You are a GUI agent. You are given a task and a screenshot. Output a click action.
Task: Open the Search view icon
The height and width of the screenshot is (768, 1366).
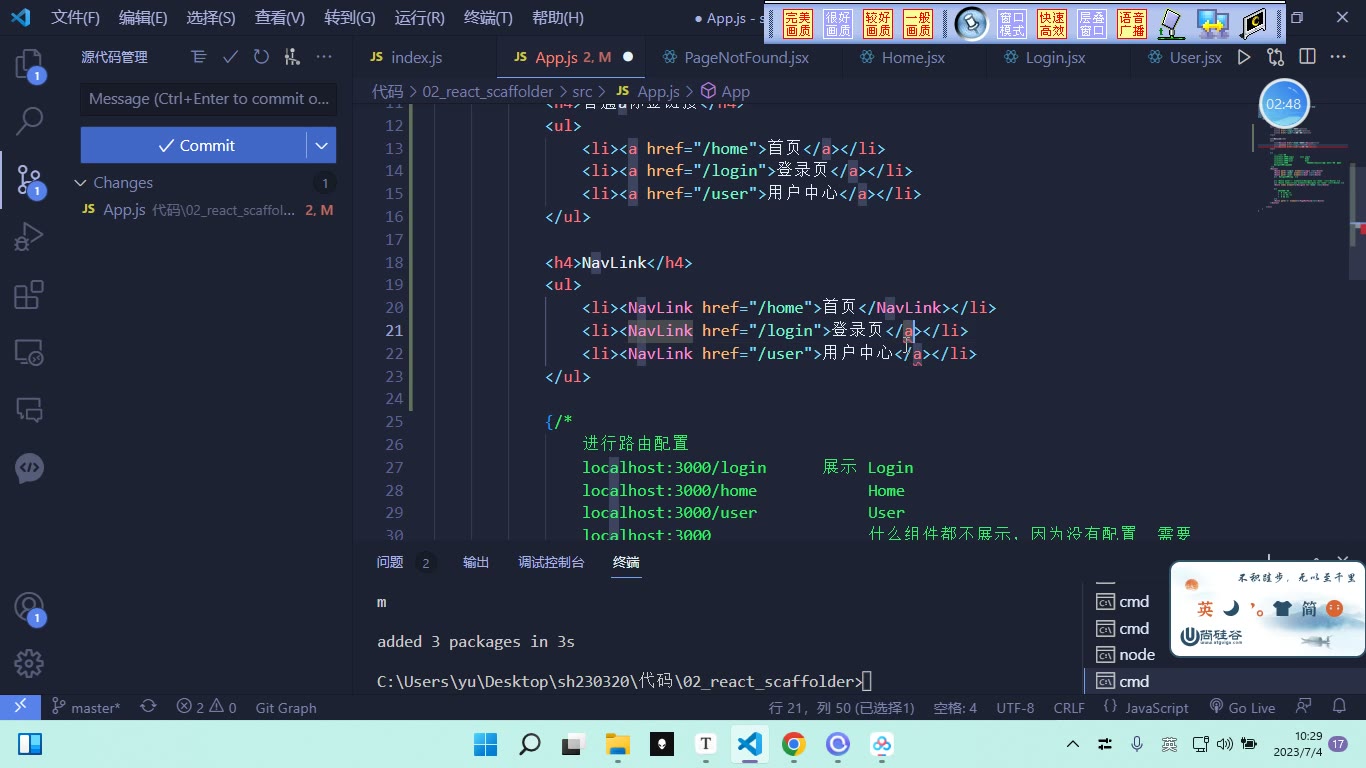coord(29,122)
